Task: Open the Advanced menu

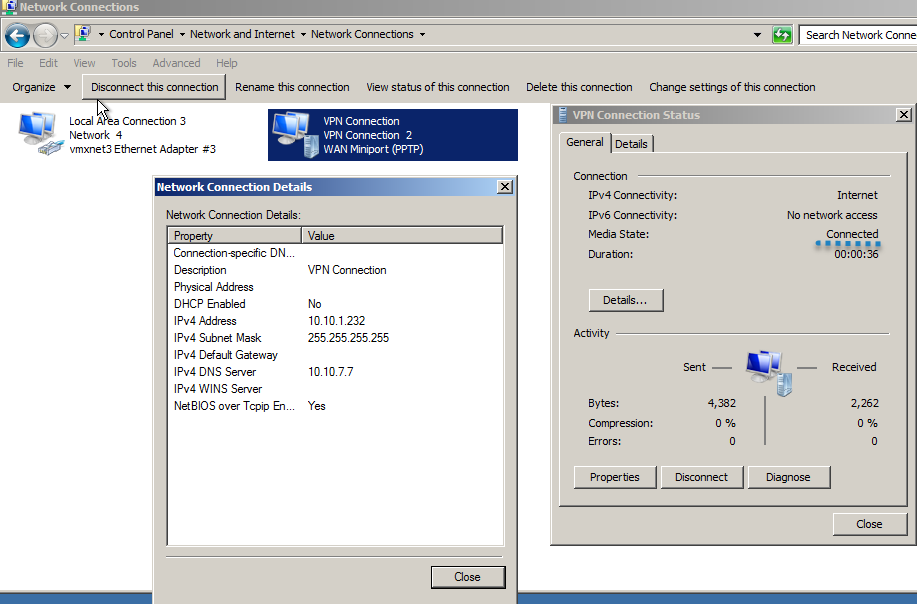Action: [176, 63]
